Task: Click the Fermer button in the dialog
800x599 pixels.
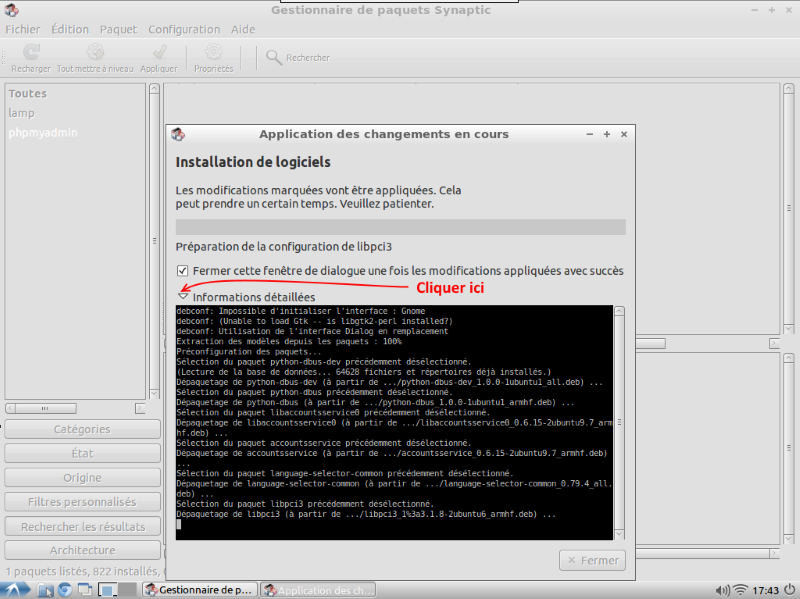Action: (x=592, y=560)
